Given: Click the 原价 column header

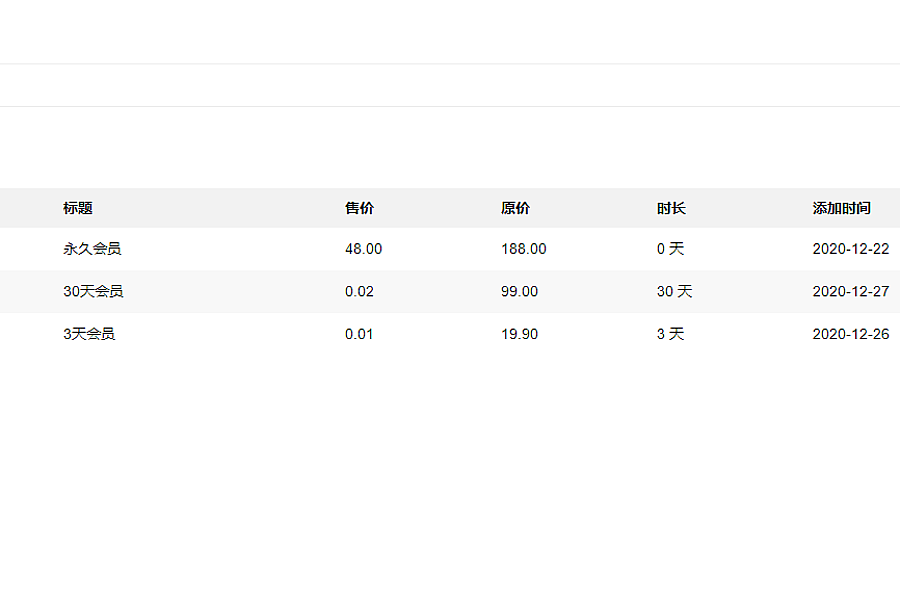Looking at the screenshot, I should tap(515, 208).
